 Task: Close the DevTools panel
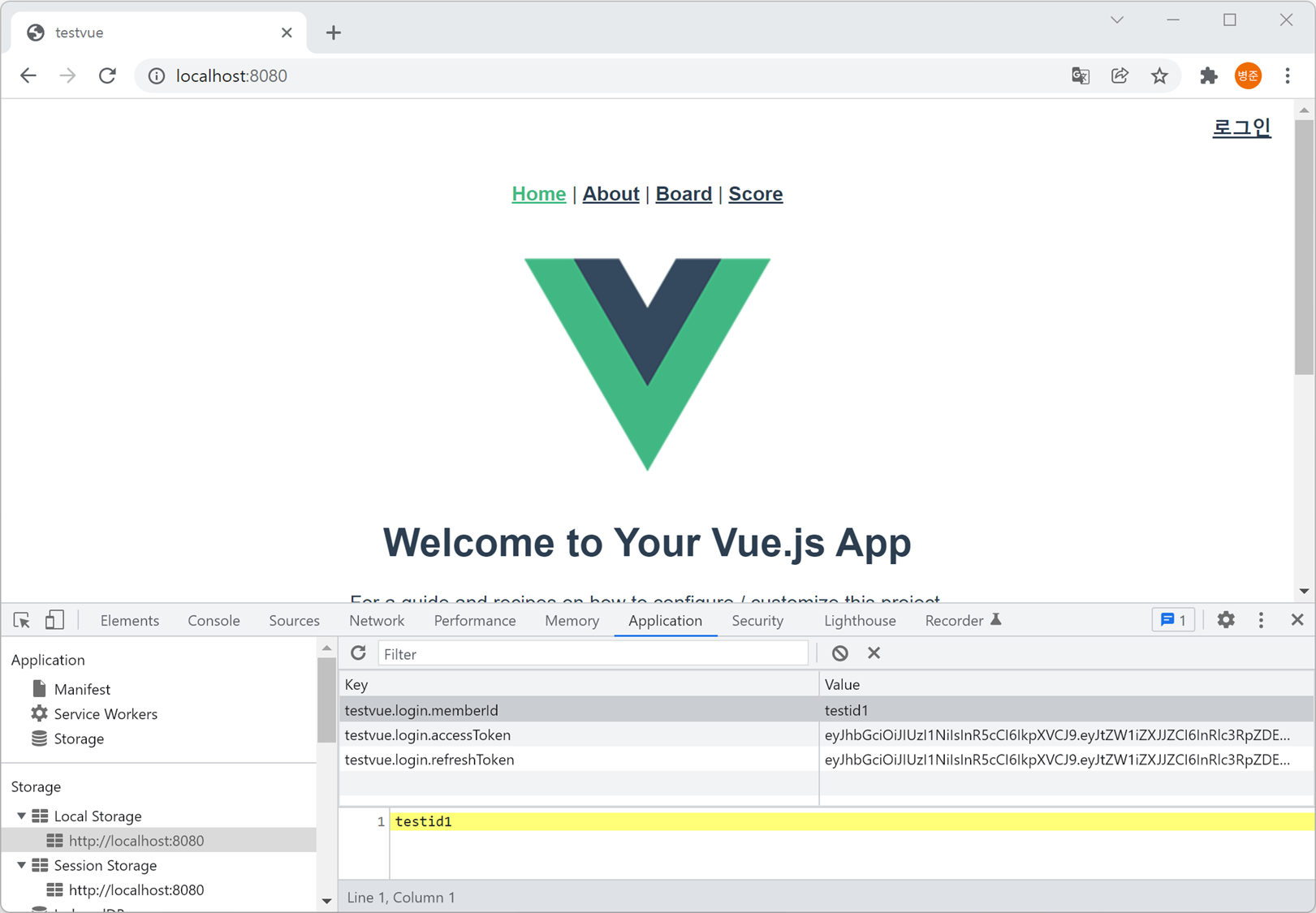[x=1297, y=620]
